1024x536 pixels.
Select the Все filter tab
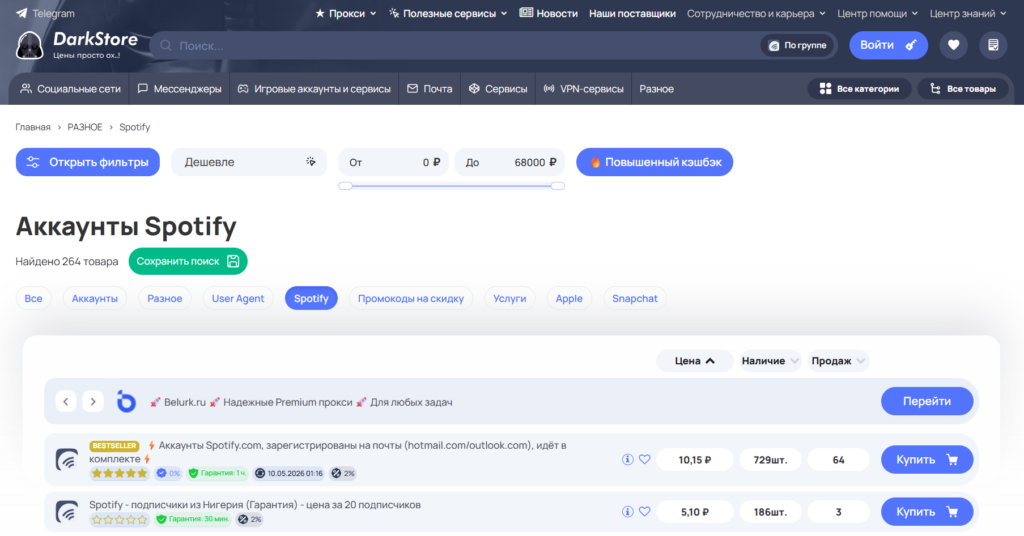pyautogui.click(x=33, y=298)
